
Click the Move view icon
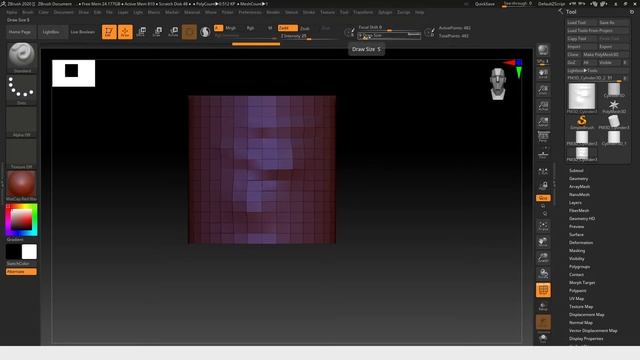pos(543,242)
